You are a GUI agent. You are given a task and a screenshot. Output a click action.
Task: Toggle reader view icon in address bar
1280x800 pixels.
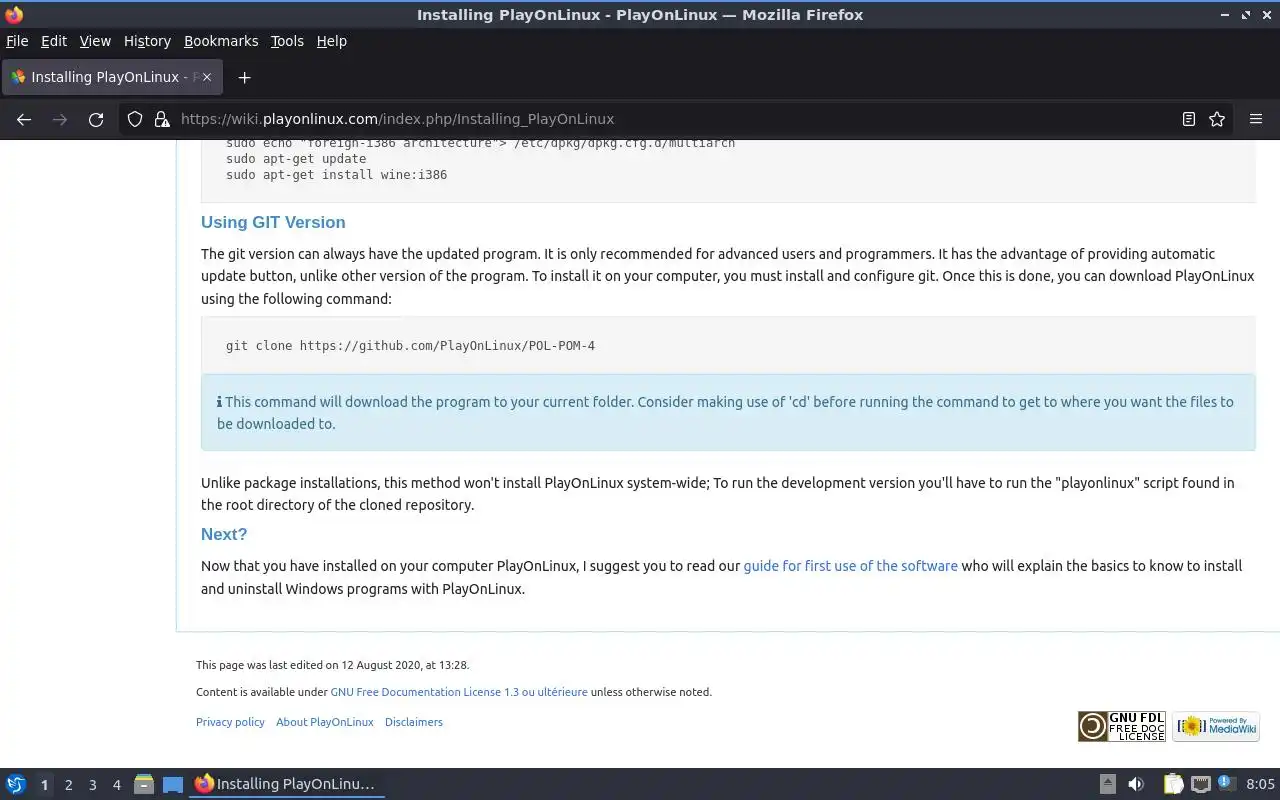point(1188,119)
